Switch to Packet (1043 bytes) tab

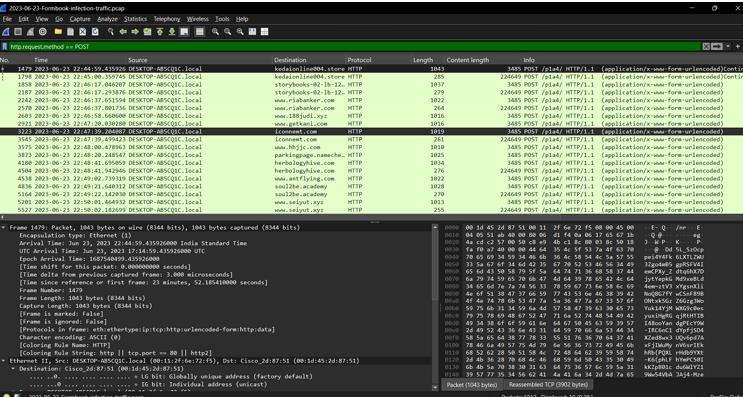point(471,385)
